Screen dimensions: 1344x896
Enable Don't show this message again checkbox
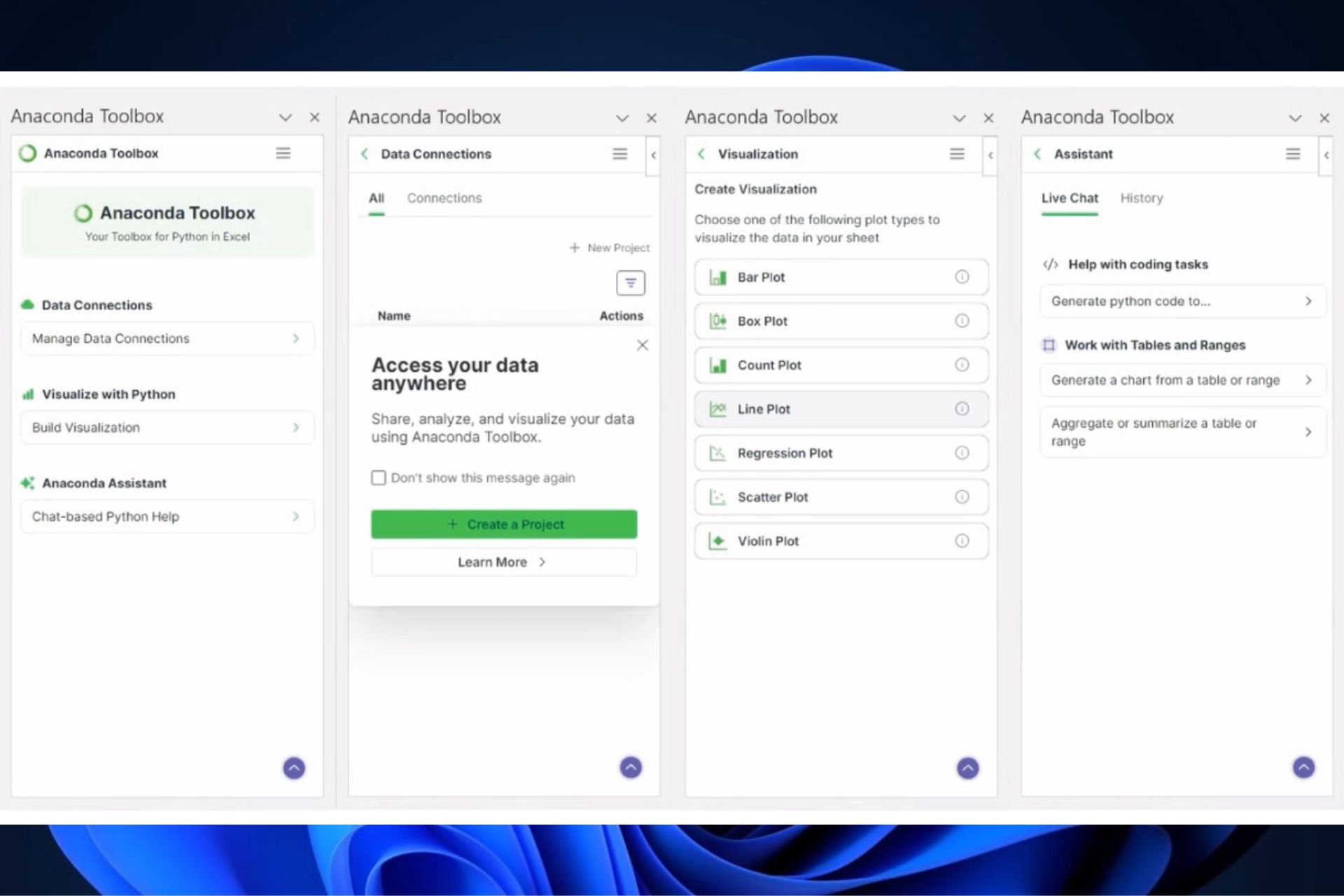(x=379, y=477)
